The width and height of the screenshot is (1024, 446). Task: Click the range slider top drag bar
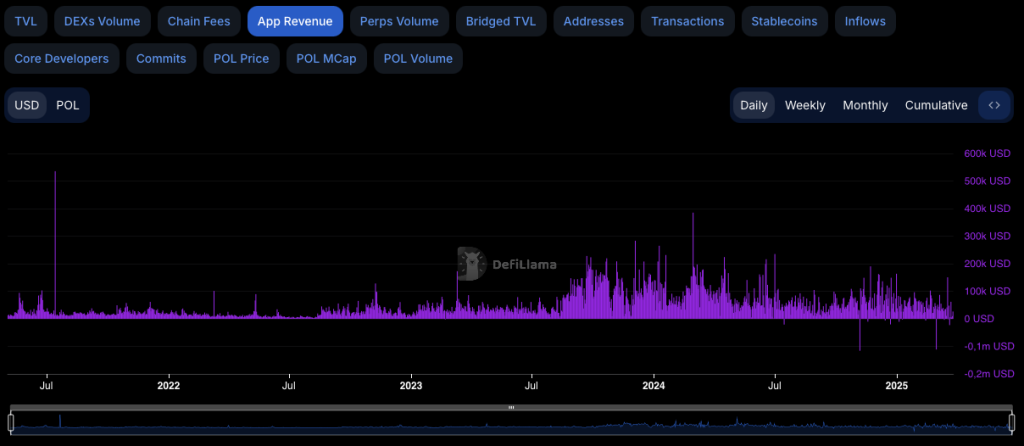pos(511,407)
